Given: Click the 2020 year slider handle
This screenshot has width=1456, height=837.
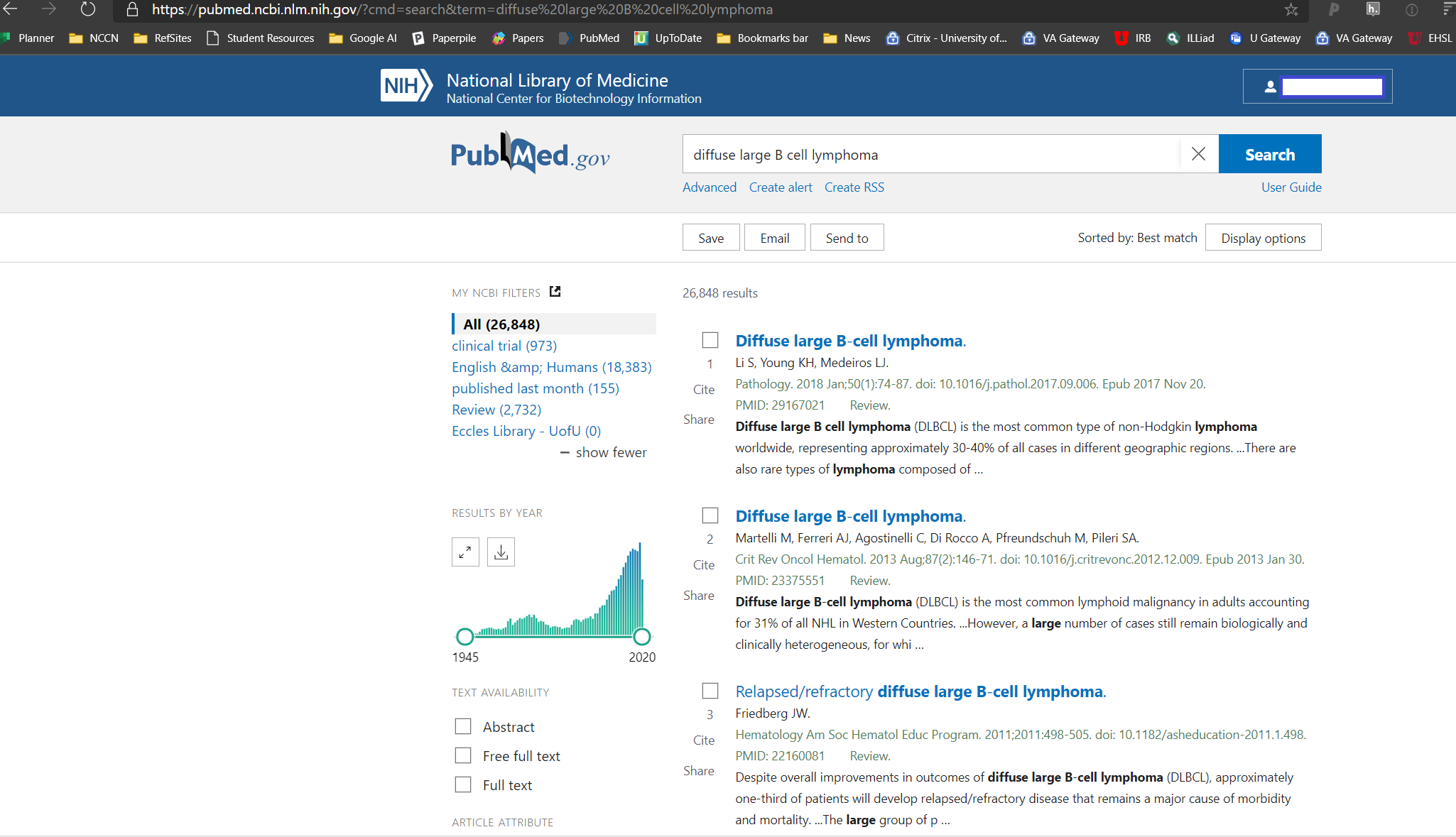Looking at the screenshot, I should (x=641, y=636).
